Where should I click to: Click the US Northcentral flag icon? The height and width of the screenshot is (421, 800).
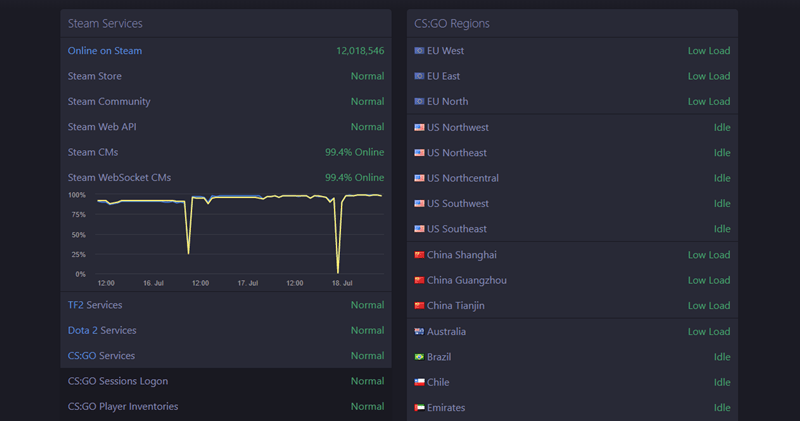419,178
